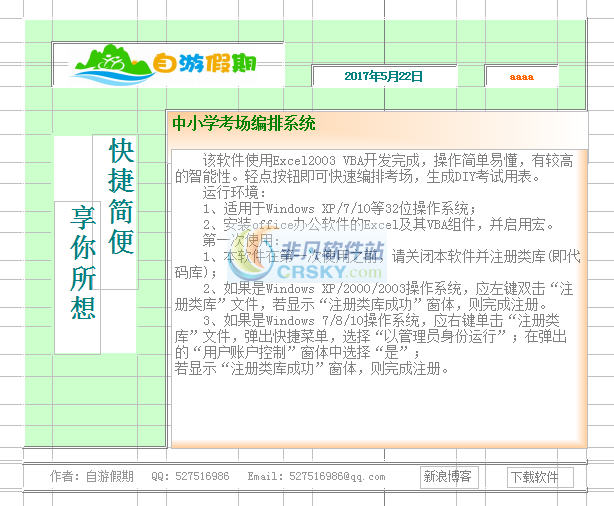Click the orange gradient edge of description panel
This screenshot has height=506, width=614.
[x=580, y=300]
